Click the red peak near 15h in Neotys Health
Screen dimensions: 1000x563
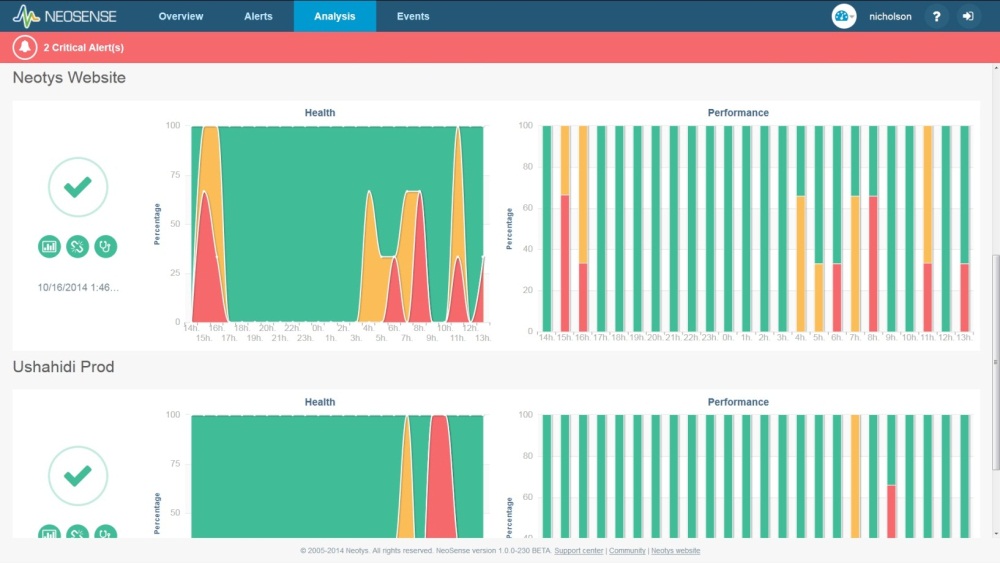click(x=205, y=268)
